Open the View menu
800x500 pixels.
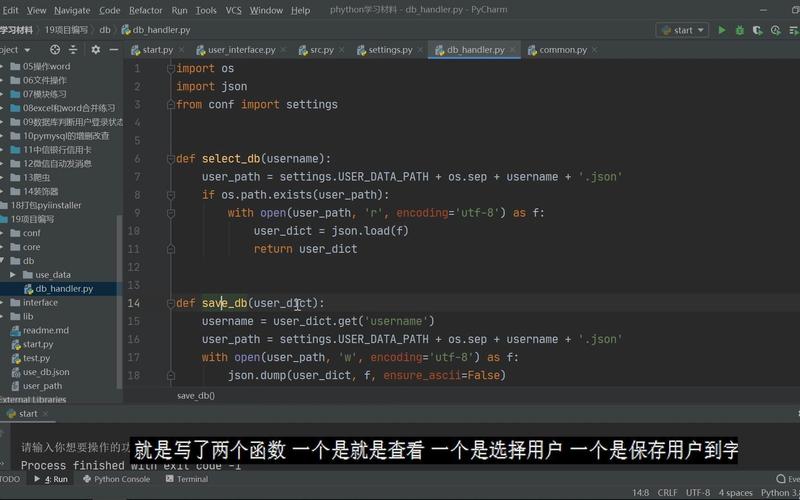point(36,10)
